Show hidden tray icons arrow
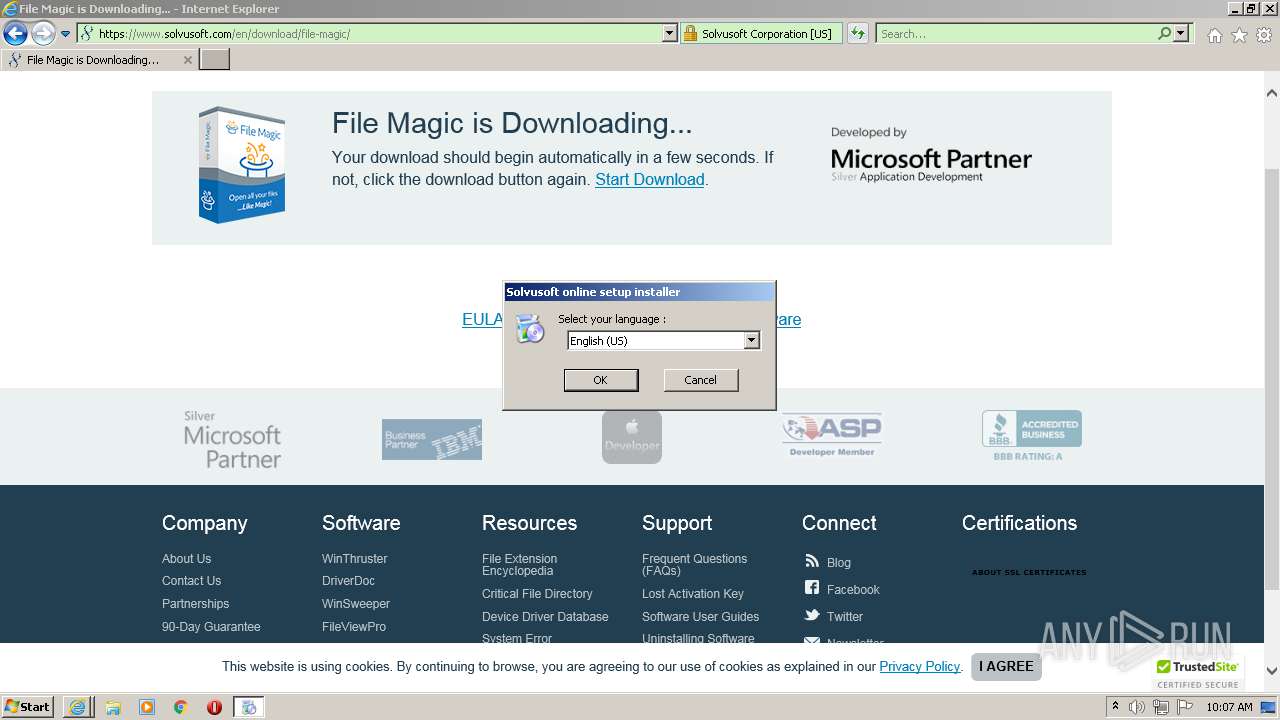 1115,707
